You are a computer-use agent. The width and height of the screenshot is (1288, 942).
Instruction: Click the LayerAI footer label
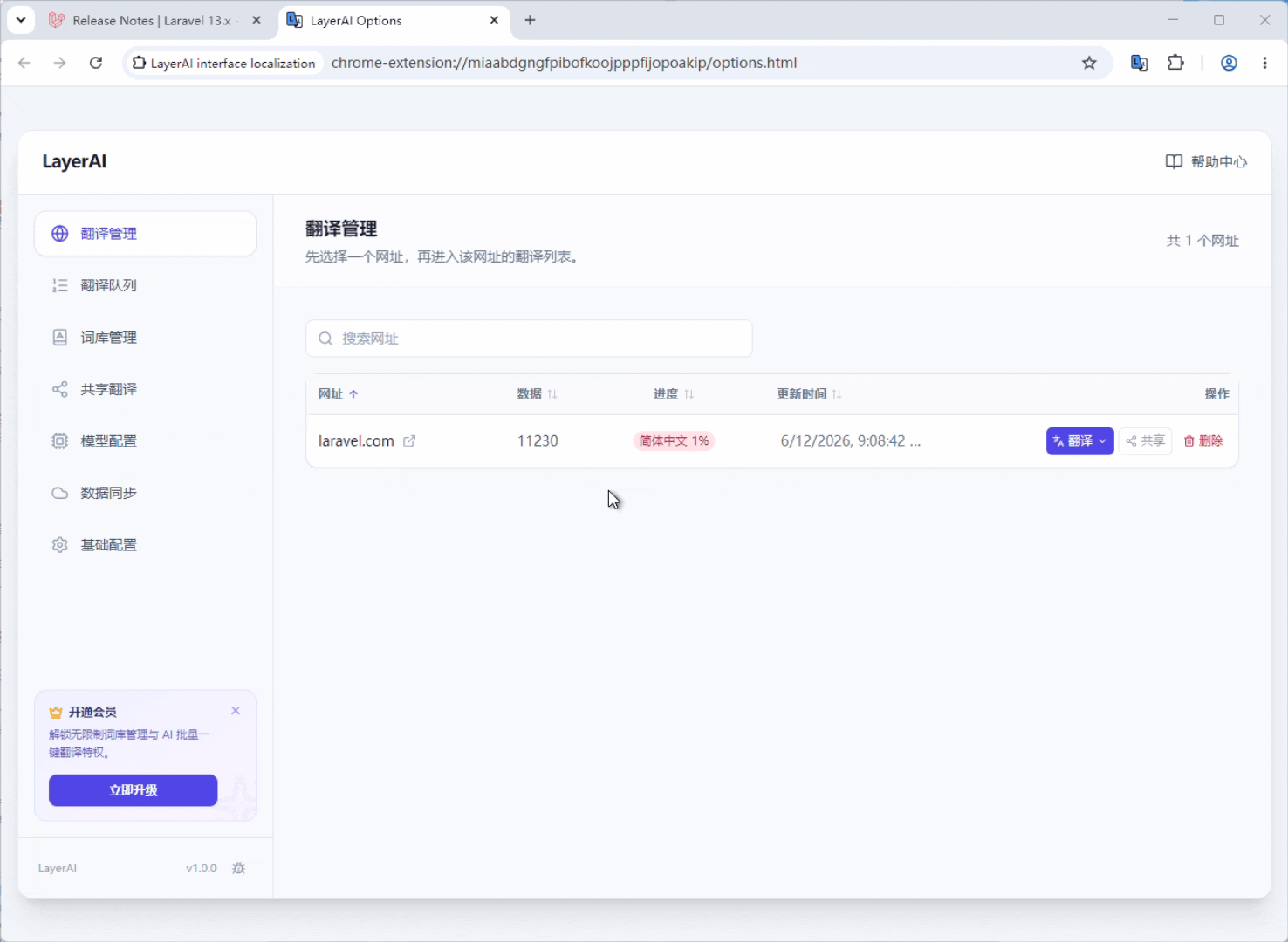click(x=58, y=868)
